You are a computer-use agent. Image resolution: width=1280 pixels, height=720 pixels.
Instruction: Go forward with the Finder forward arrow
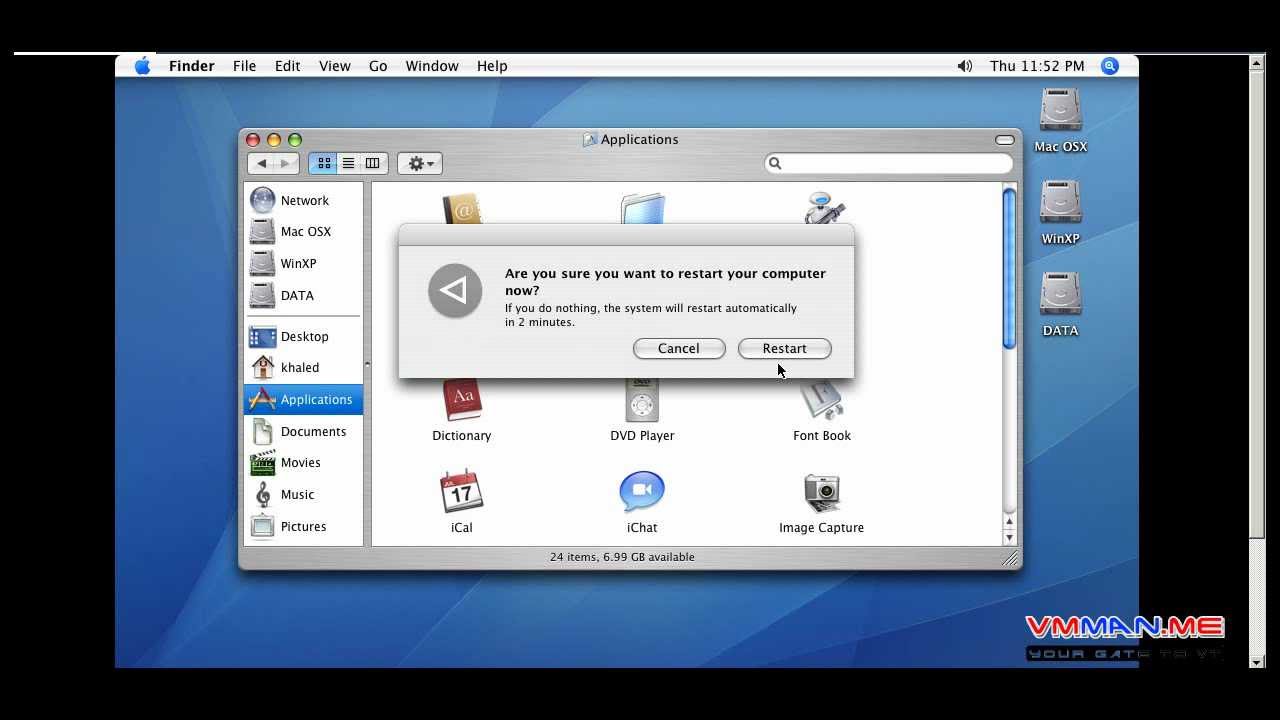click(286, 163)
